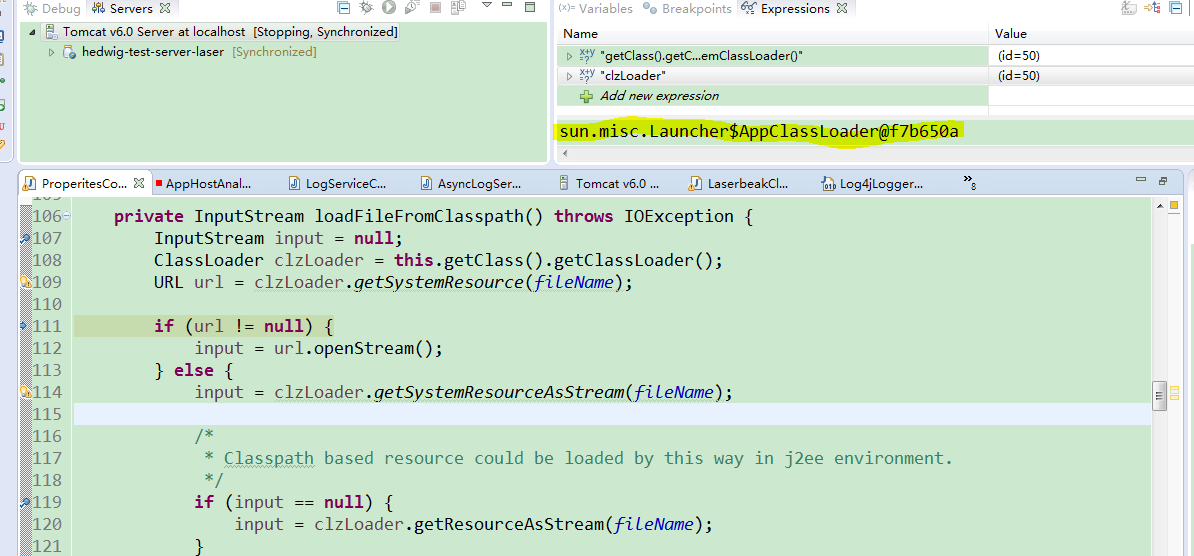The image size is (1194, 556).
Task: Minimize the editor area
Action: [x=1140, y=179]
